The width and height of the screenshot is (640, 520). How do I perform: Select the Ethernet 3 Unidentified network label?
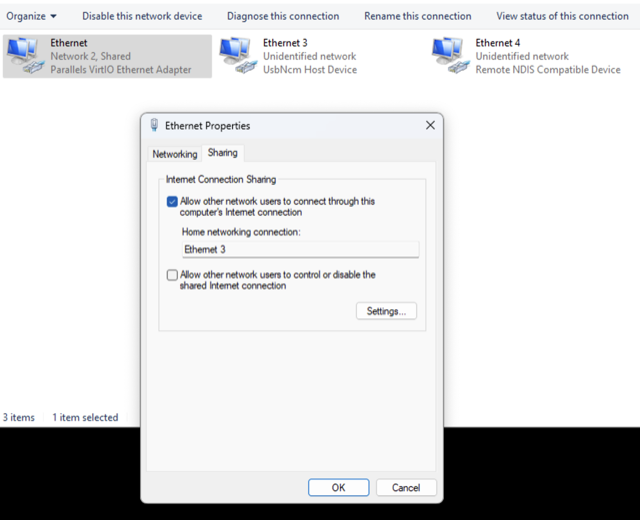tap(309, 57)
